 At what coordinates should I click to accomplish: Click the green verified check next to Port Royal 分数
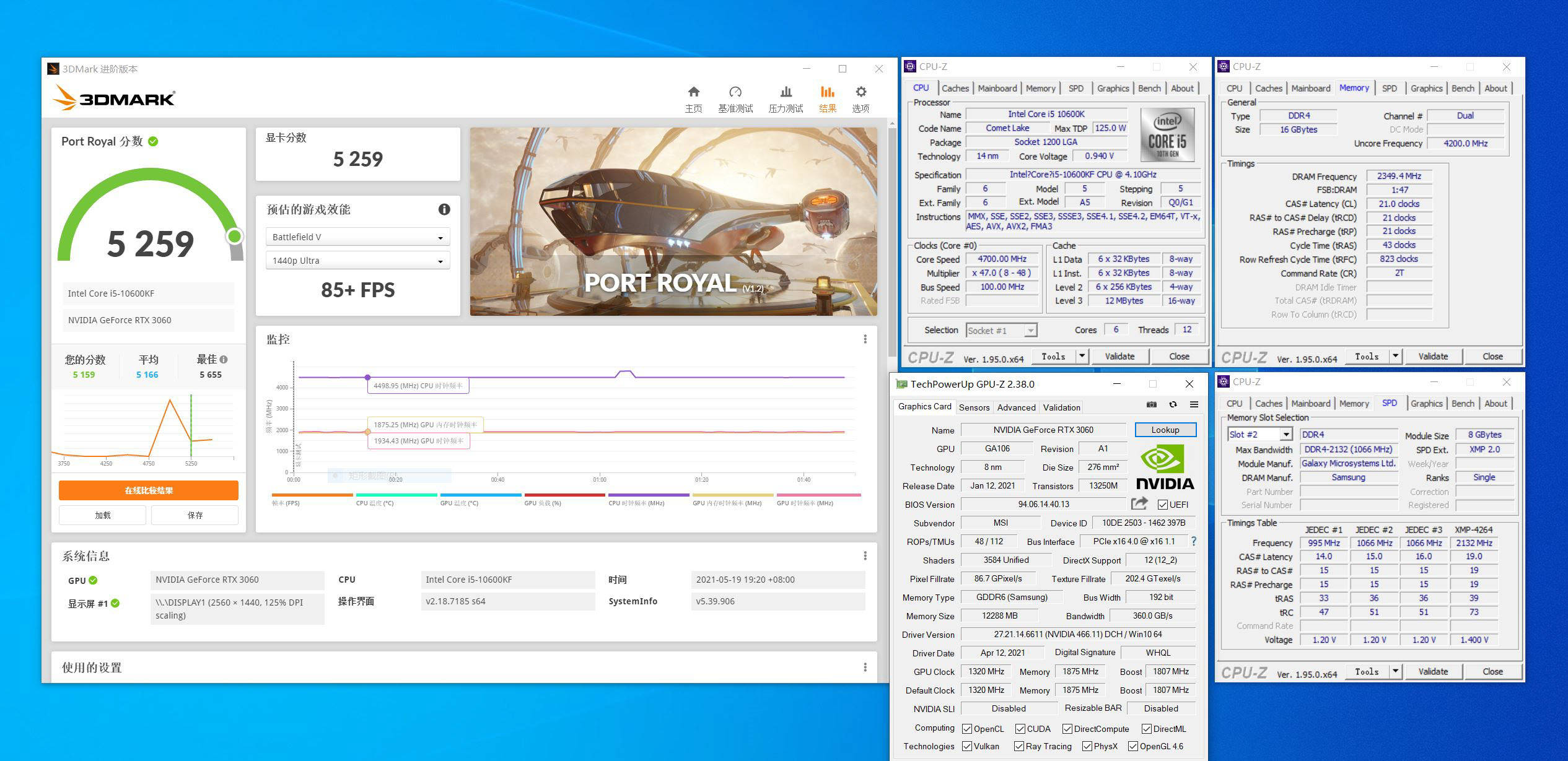pos(153,141)
